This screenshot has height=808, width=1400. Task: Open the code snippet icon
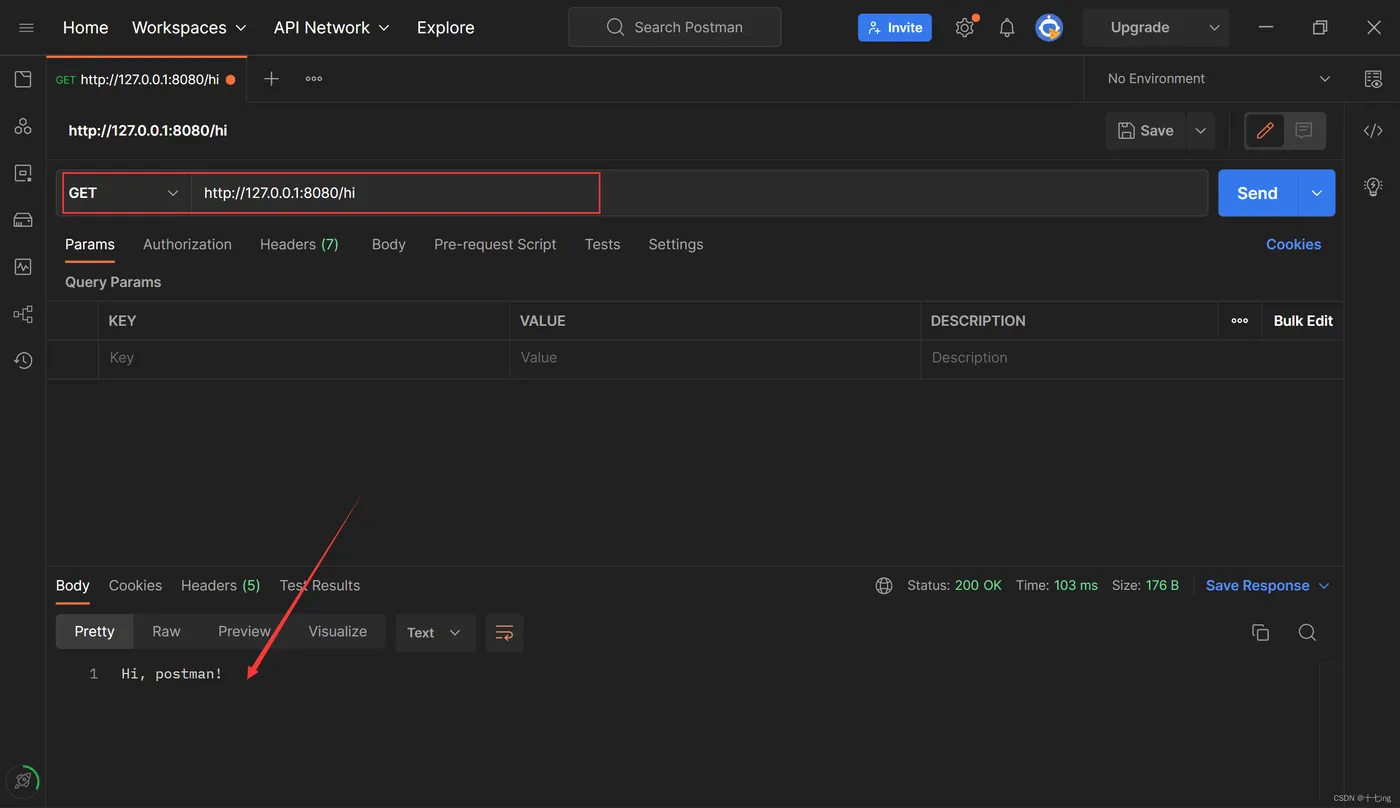coord(1373,131)
